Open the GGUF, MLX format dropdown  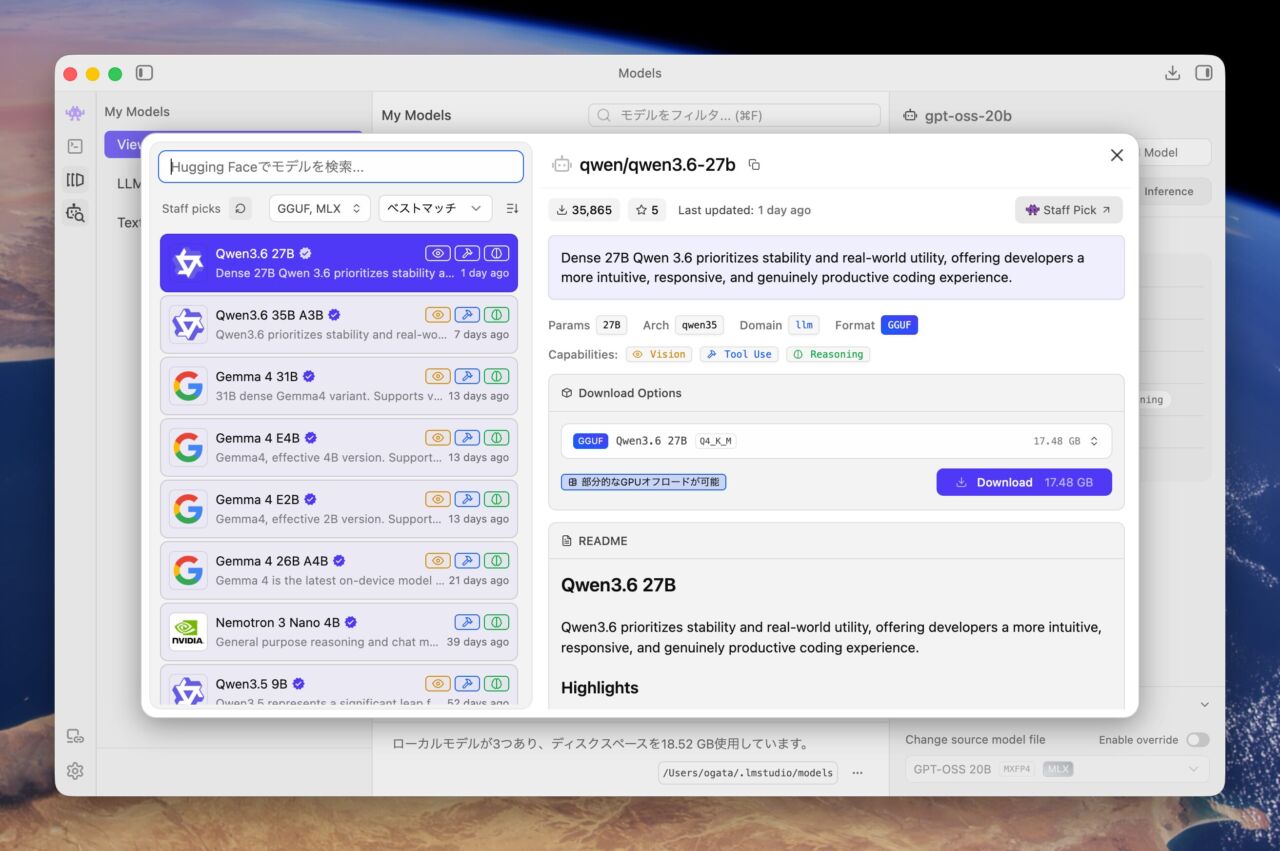tap(319, 208)
